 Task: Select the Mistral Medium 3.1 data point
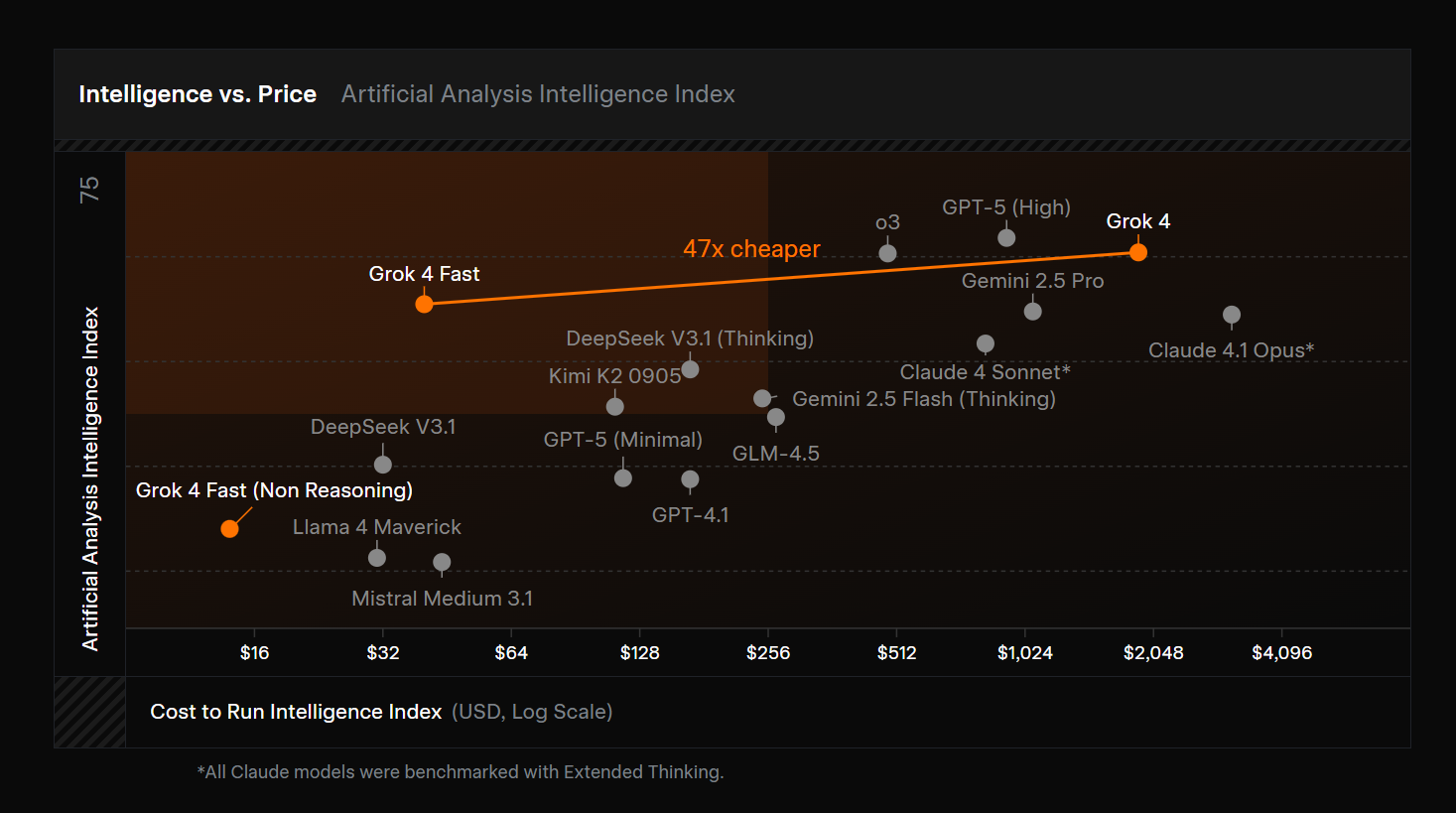tap(442, 562)
